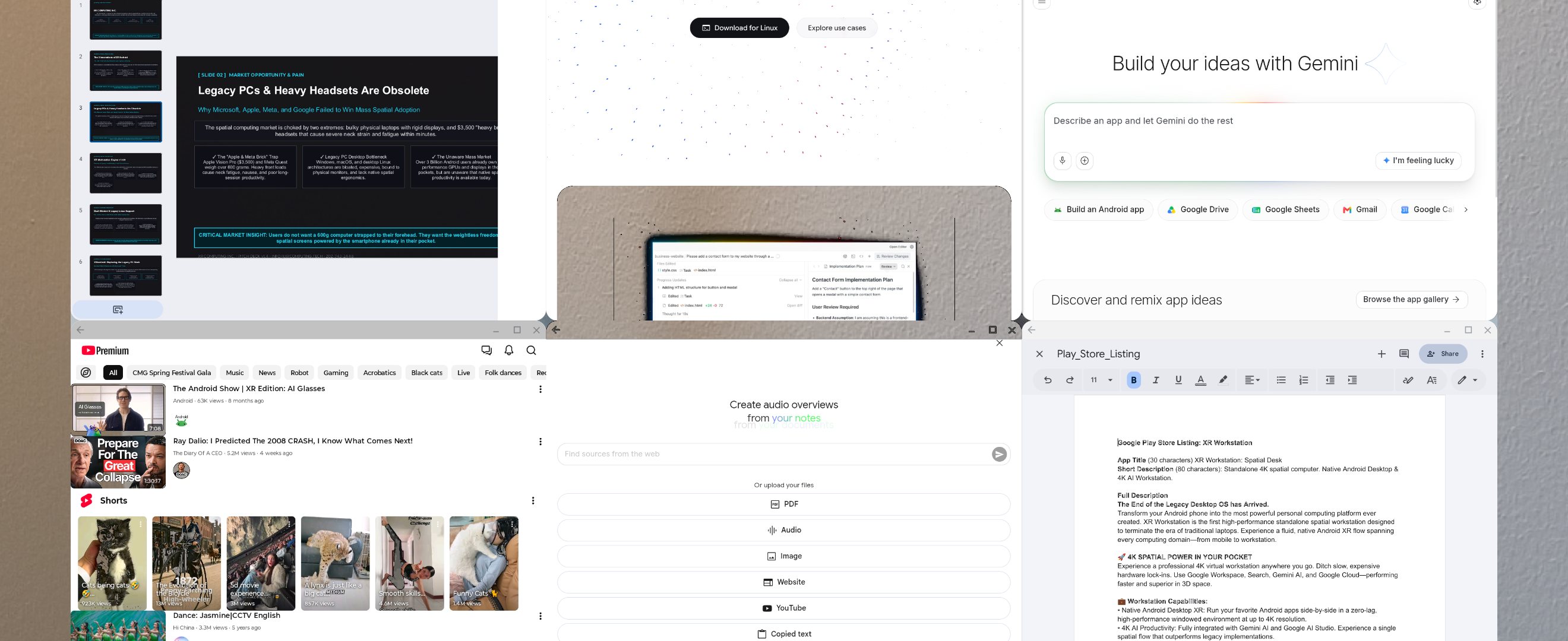Open comments icon in Play_Store_Listing header
The width and height of the screenshot is (1568, 641).
pos(1404,354)
